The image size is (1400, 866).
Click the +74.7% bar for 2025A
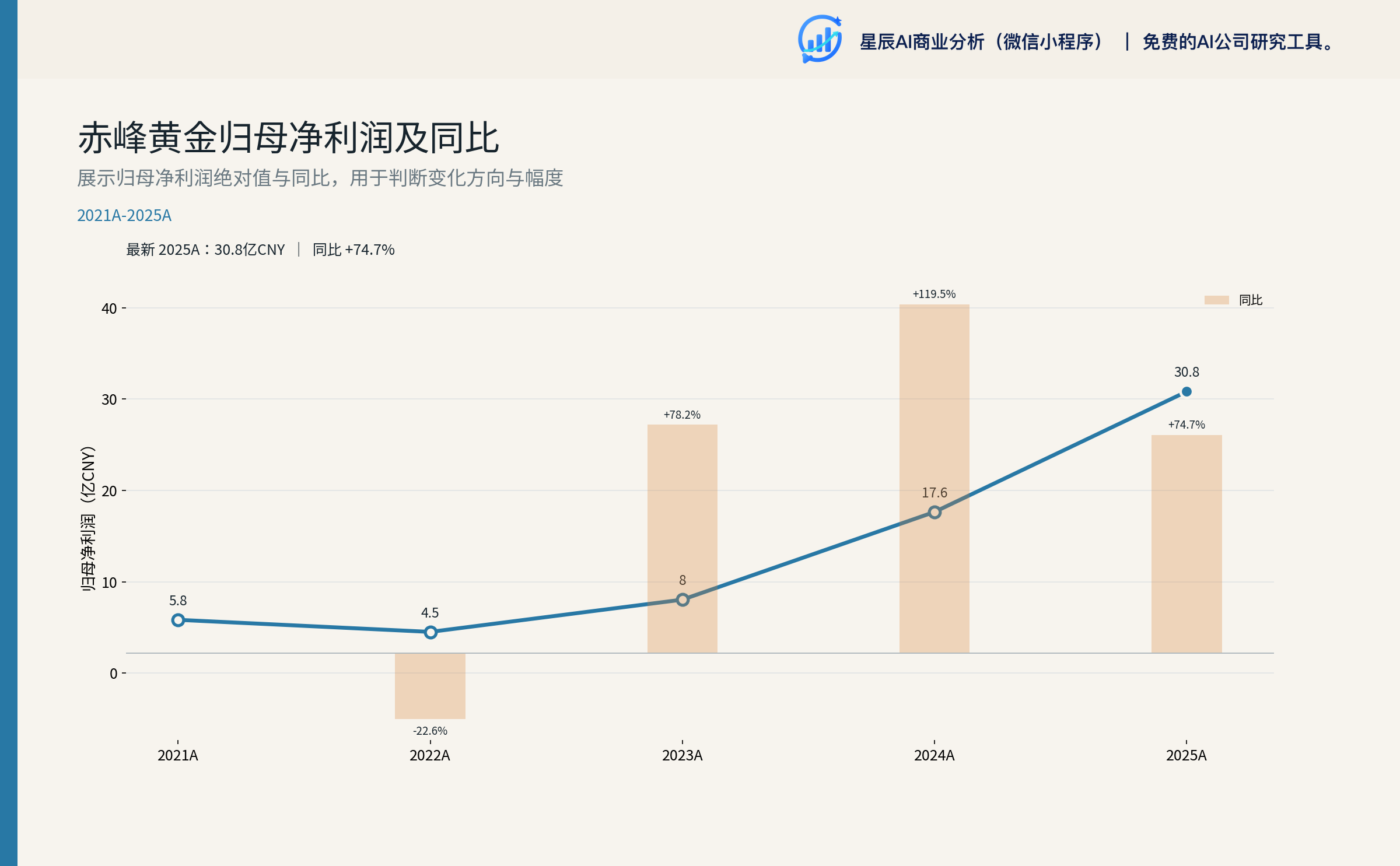1186,544
